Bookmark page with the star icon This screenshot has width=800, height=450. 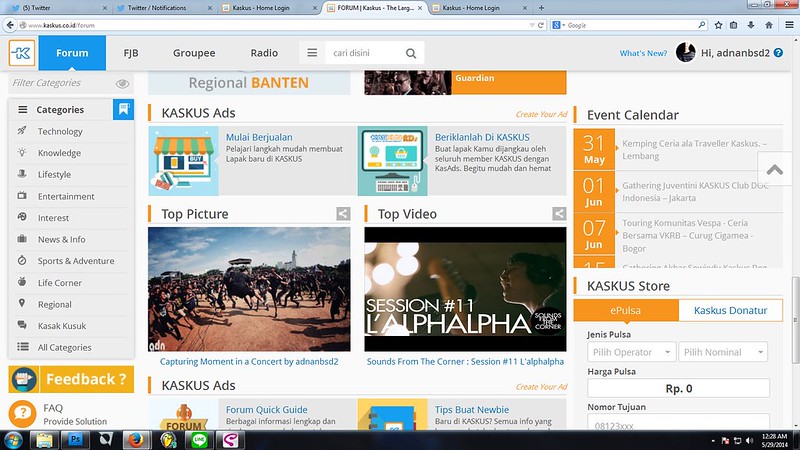click(718, 25)
